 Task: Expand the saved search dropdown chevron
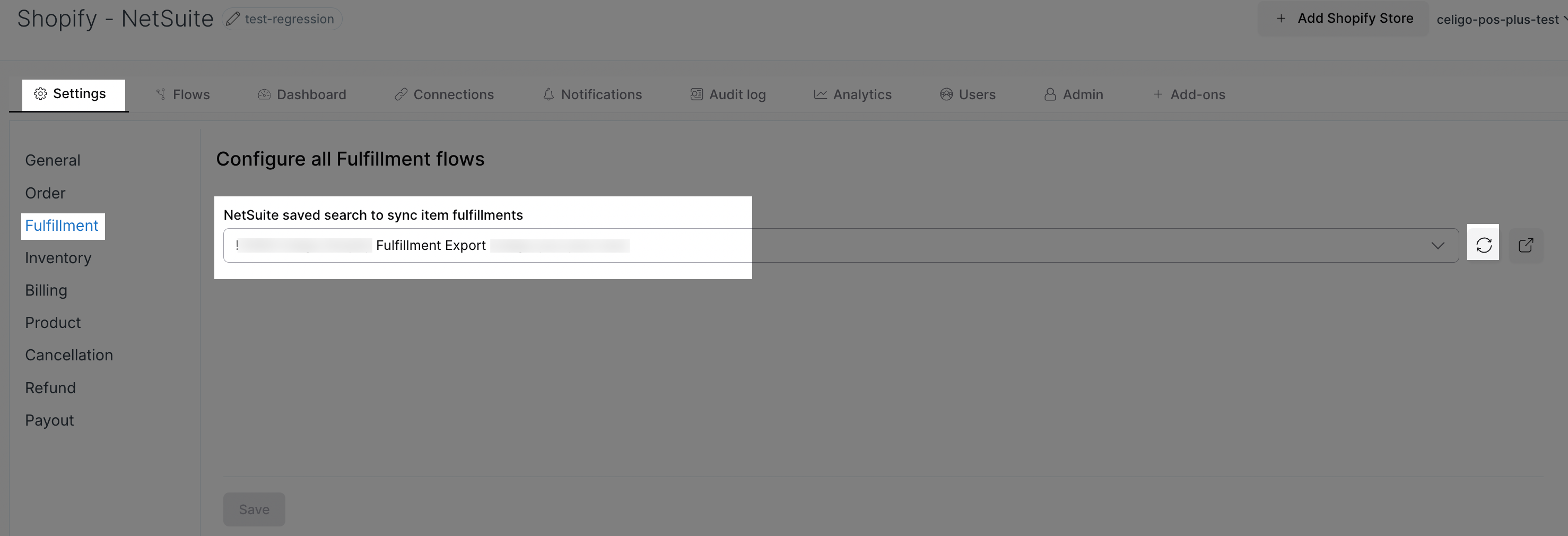pos(1438,246)
